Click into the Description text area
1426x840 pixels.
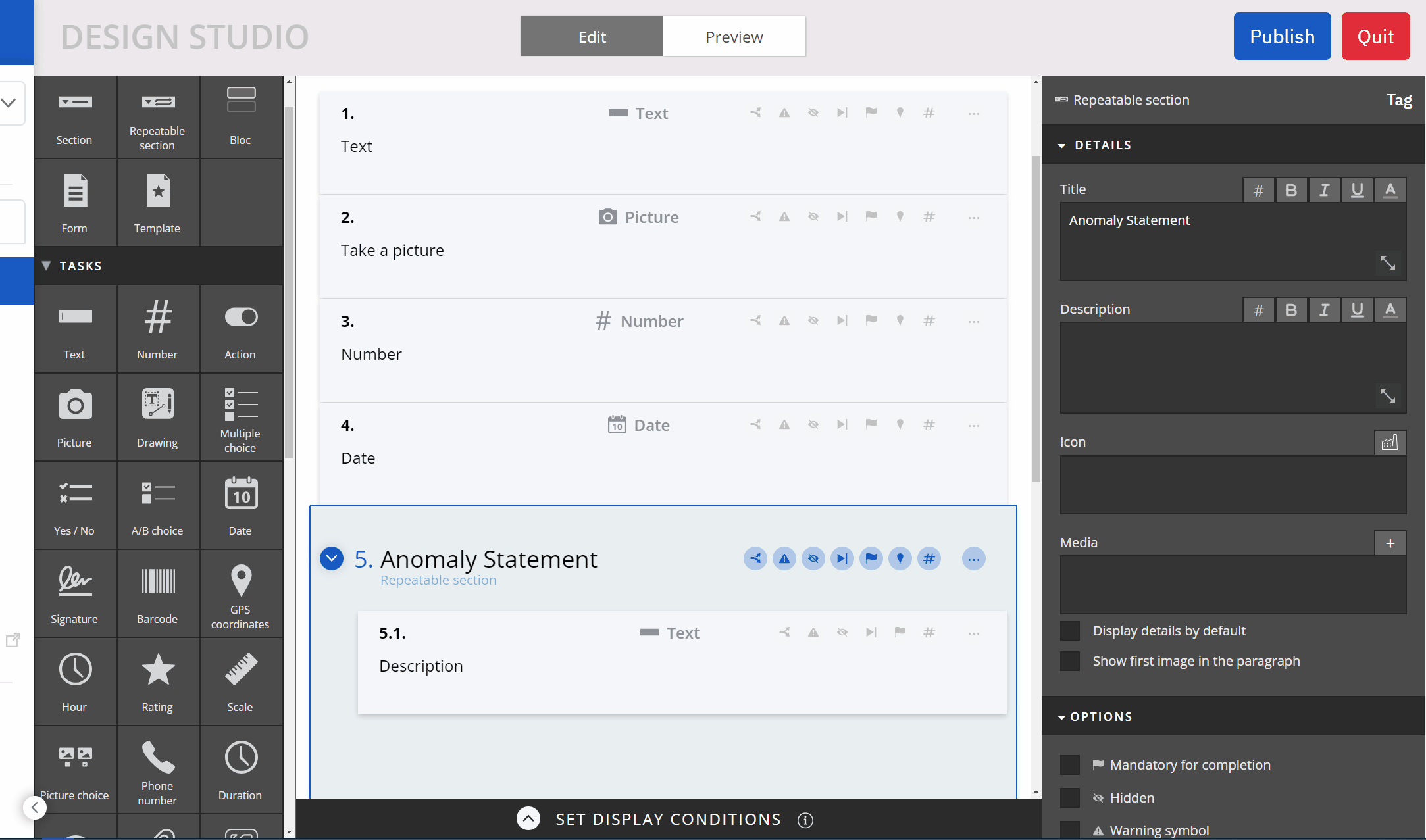click(x=1233, y=368)
